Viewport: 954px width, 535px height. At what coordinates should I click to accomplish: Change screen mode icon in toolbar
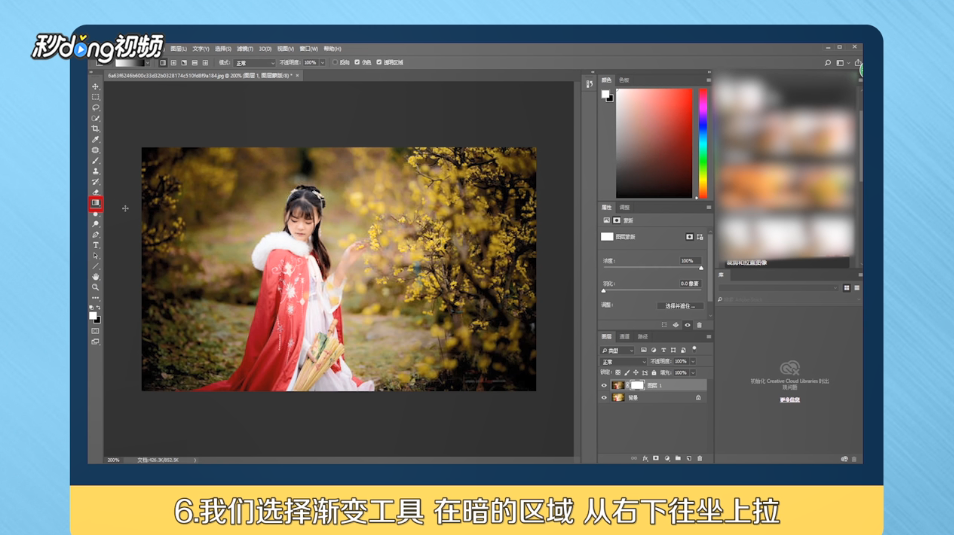[x=96, y=342]
